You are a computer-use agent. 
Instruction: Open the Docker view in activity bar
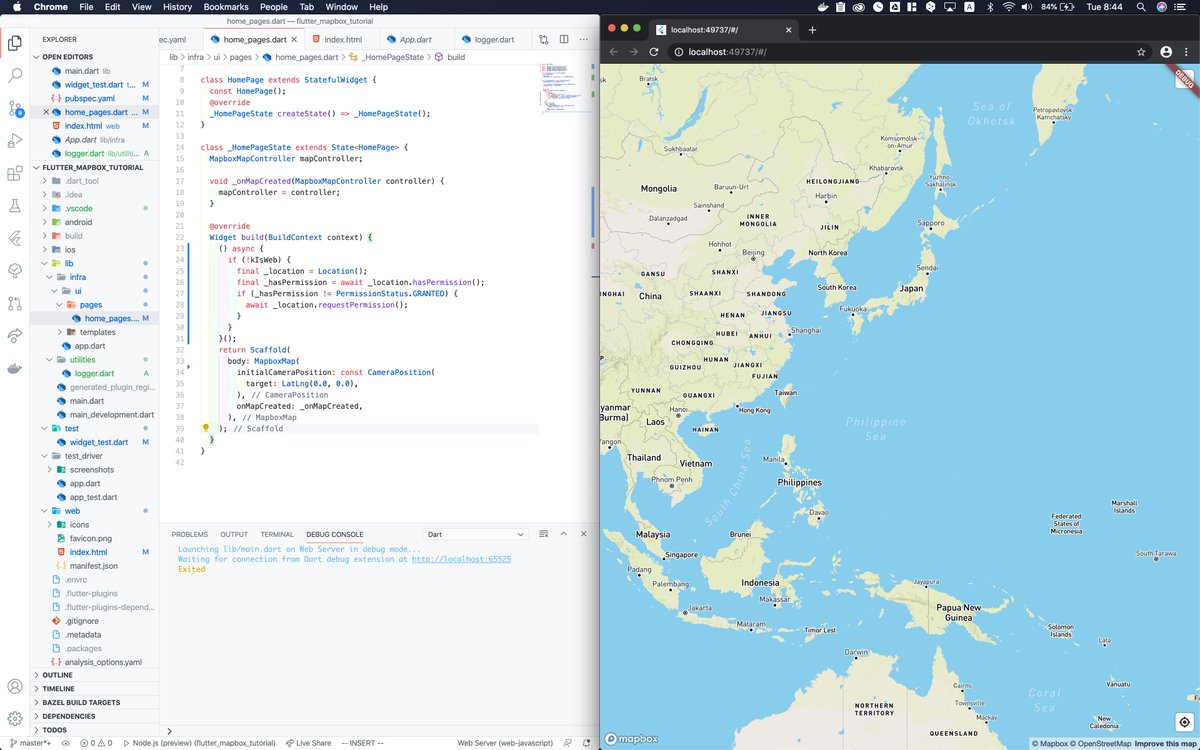15,368
